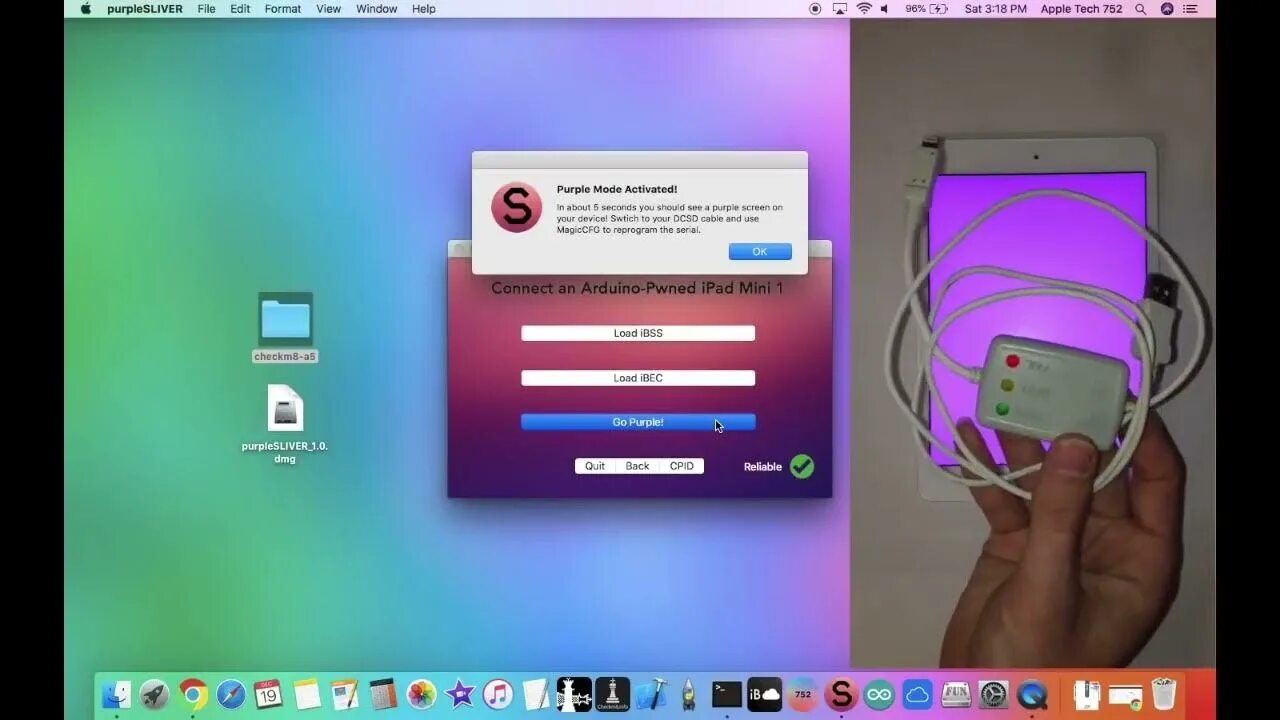
Task: Open the Edit menu
Action: tap(240, 9)
